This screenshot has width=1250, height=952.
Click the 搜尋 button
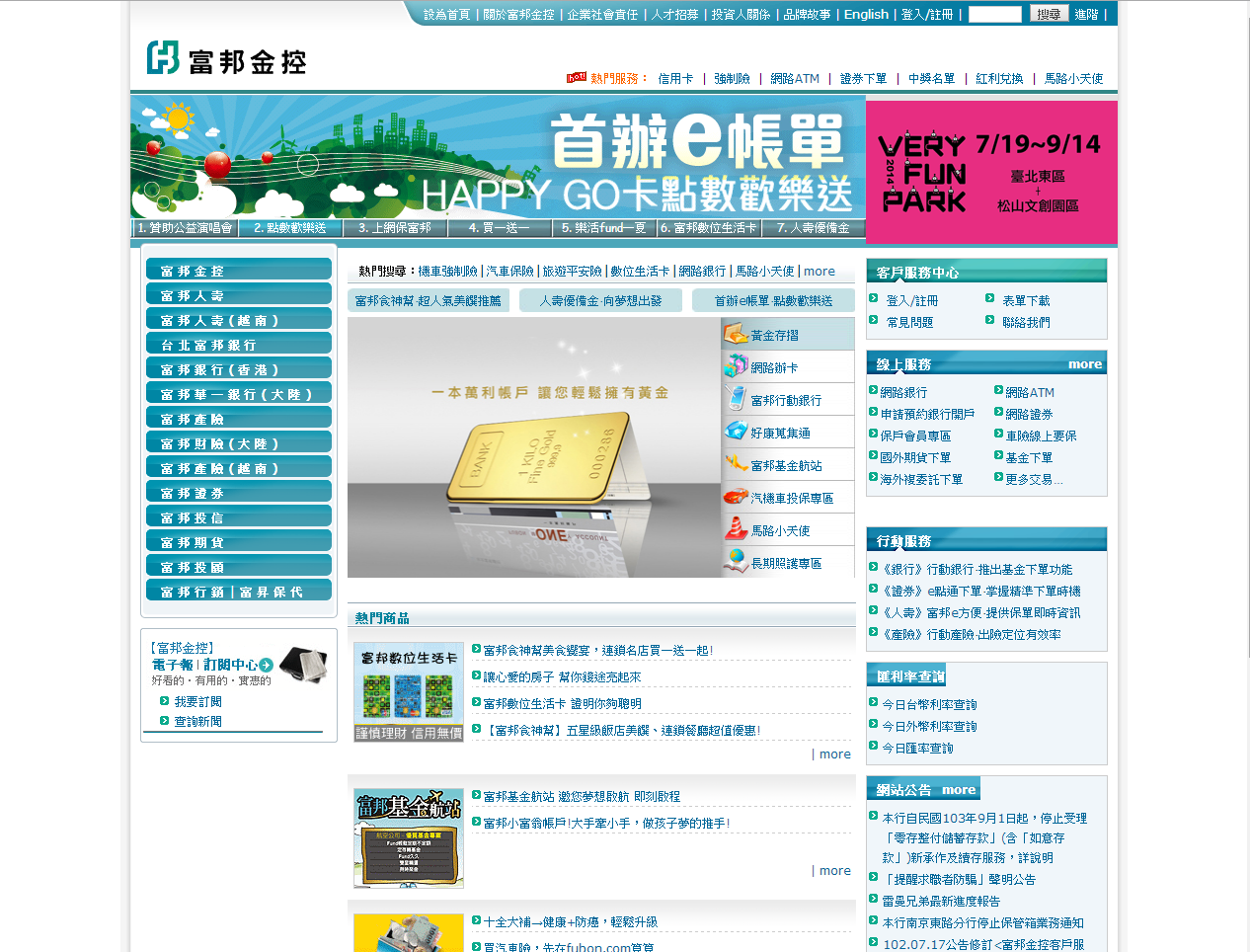click(x=1049, y=14)
